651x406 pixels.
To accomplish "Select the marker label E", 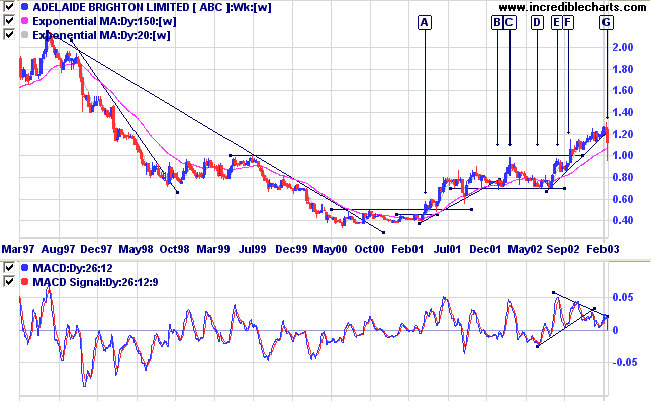I will click(556, 22).
